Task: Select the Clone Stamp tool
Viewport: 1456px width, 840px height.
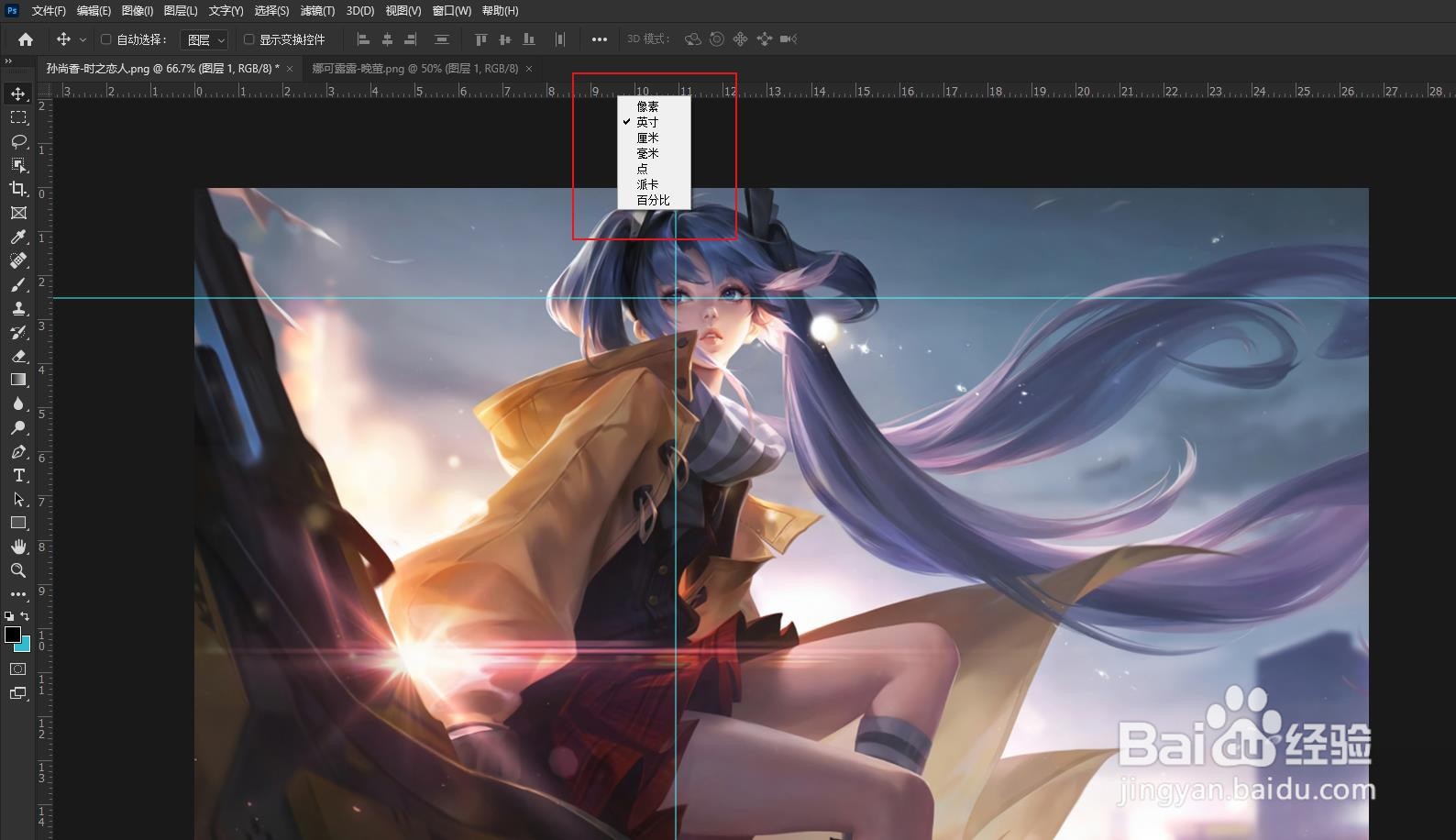Action: coord(18,308)
